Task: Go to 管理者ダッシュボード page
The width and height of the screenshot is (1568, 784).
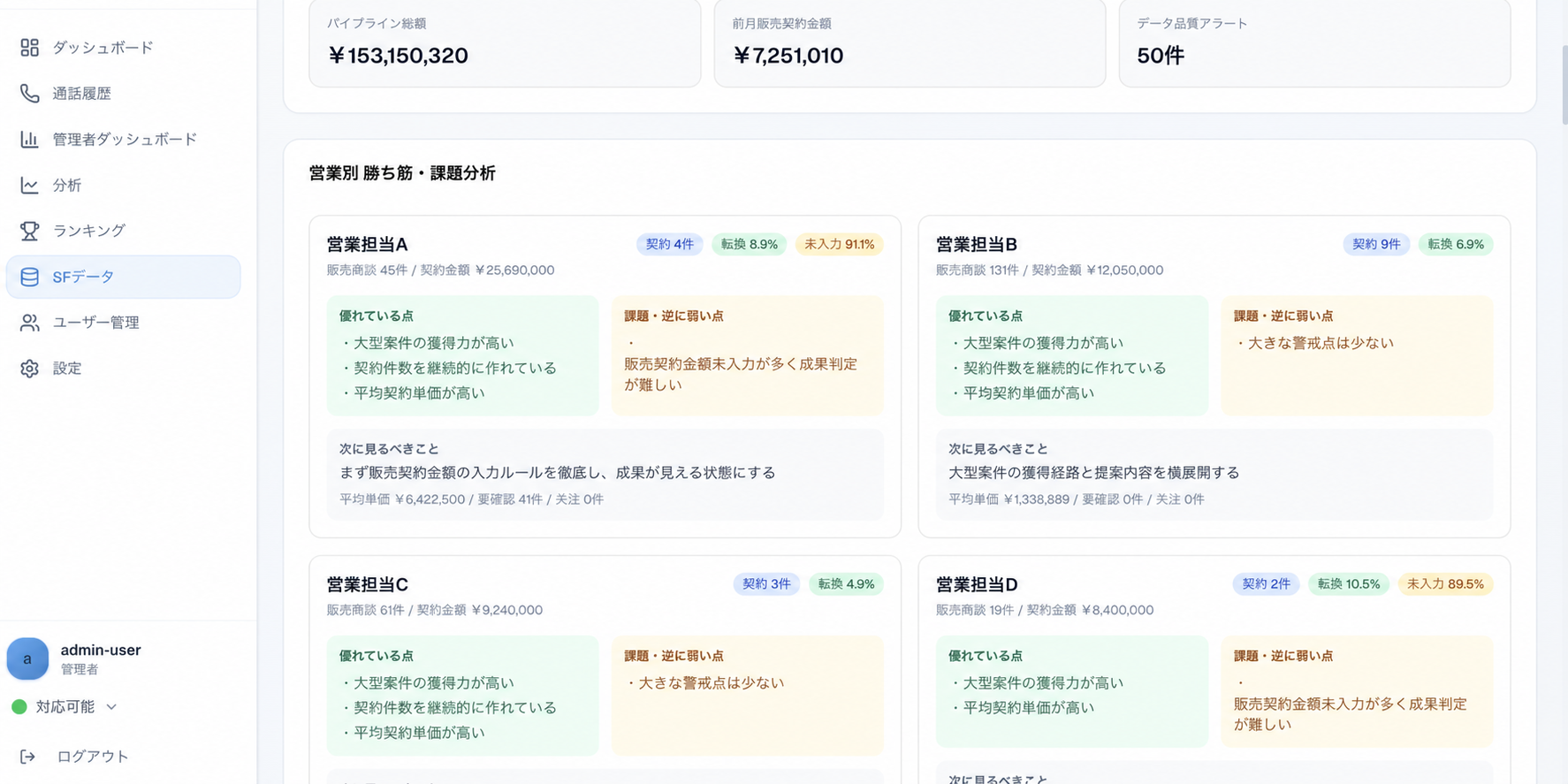Action: click(123, 140)
